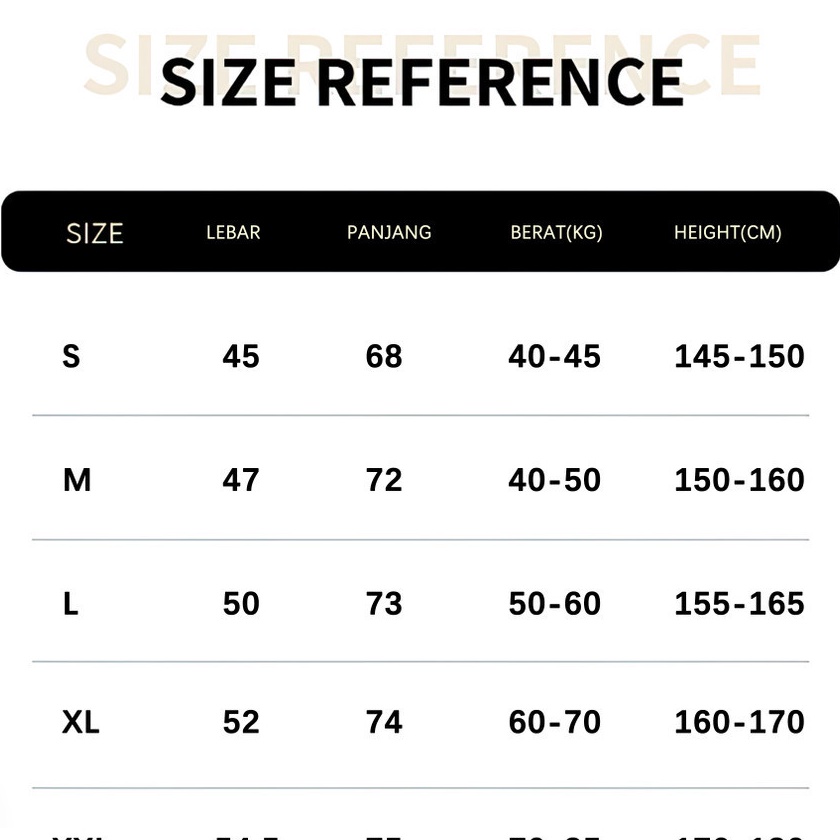Screen dimensions: 840x840
Task: Click the weight range 40-45
Action: pos(554,356)
